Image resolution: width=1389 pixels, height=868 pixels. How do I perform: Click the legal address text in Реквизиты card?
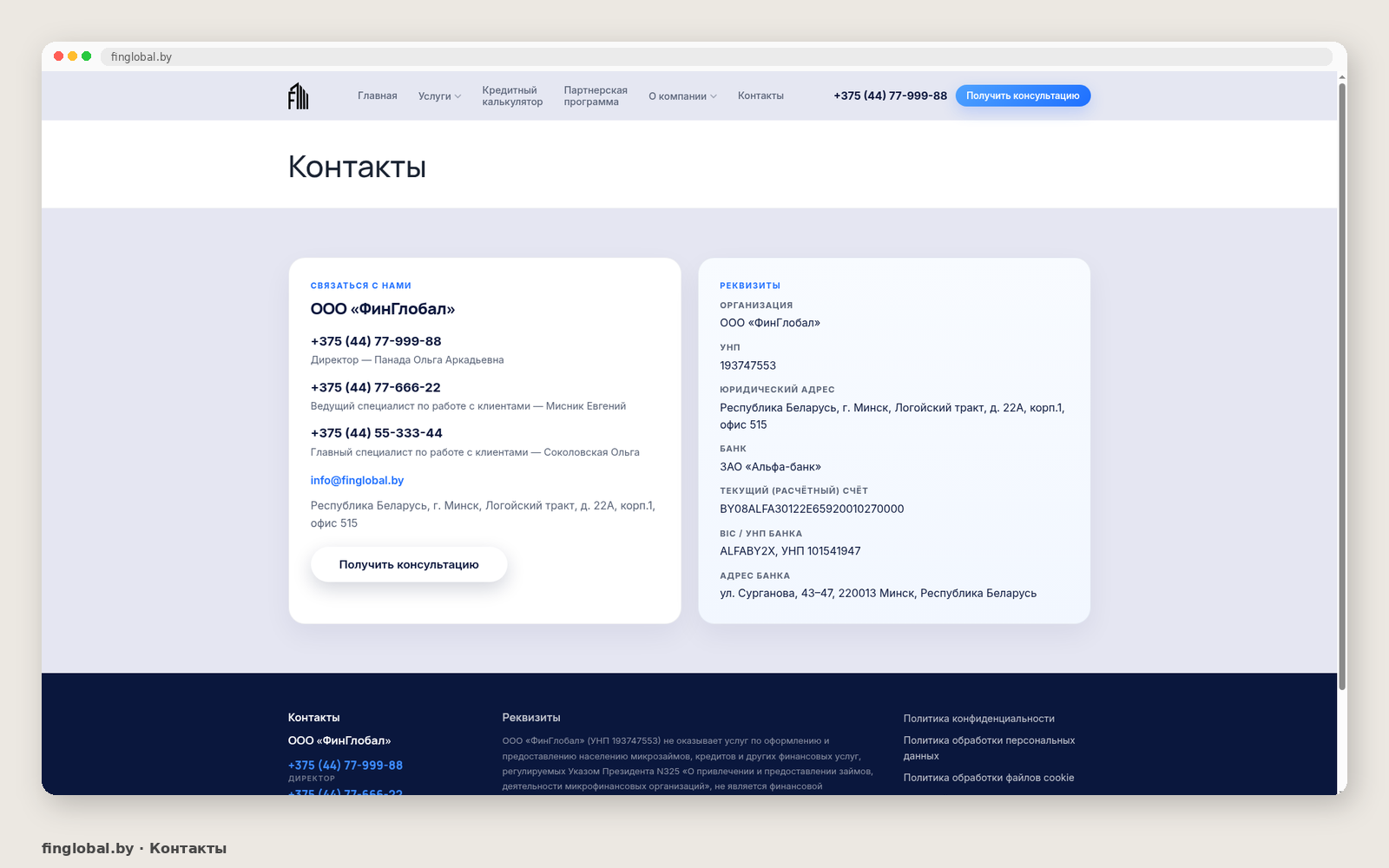click(x=892, y=417)
